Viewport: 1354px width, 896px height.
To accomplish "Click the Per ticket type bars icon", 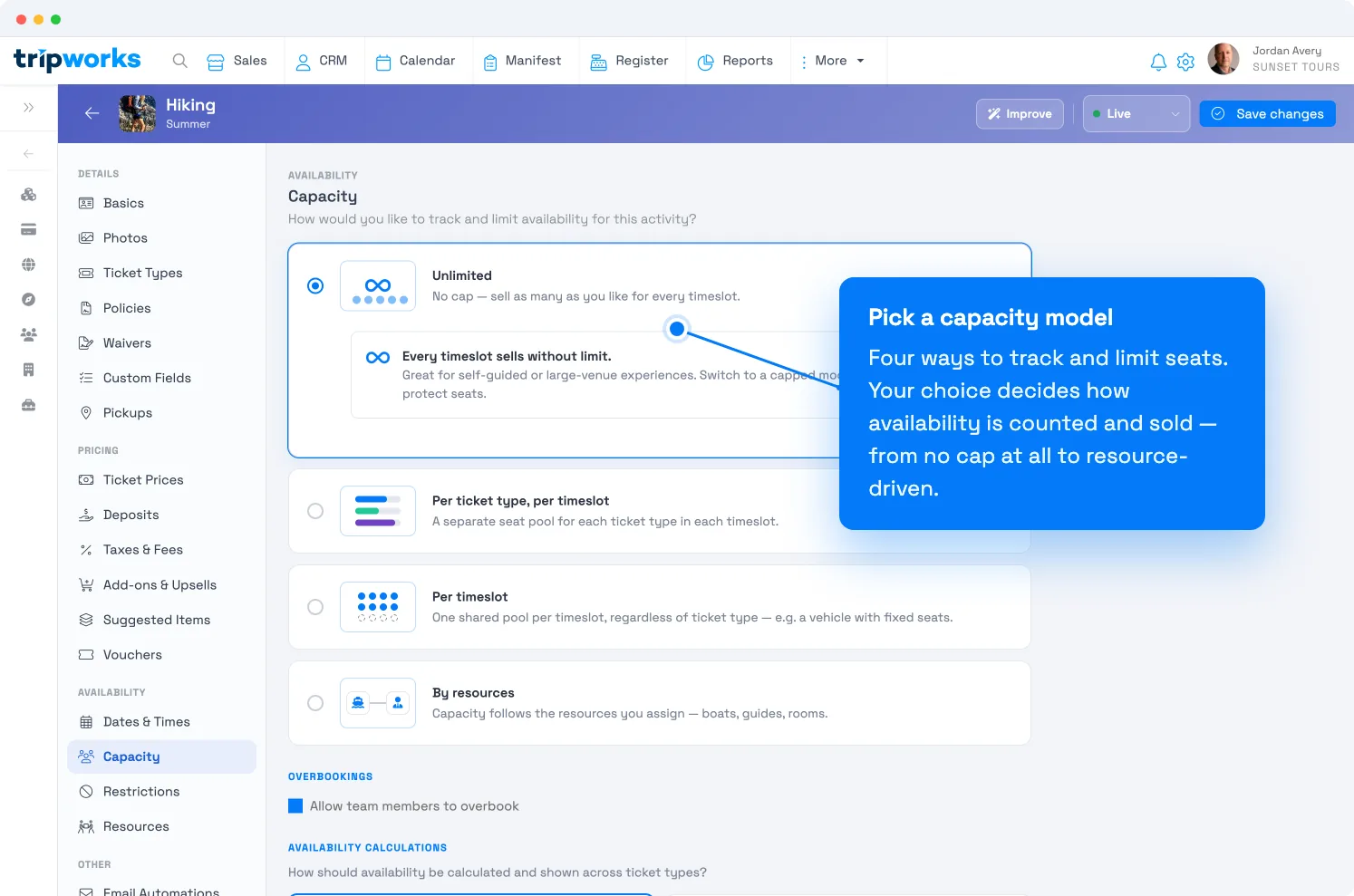I will pos(378,511).
